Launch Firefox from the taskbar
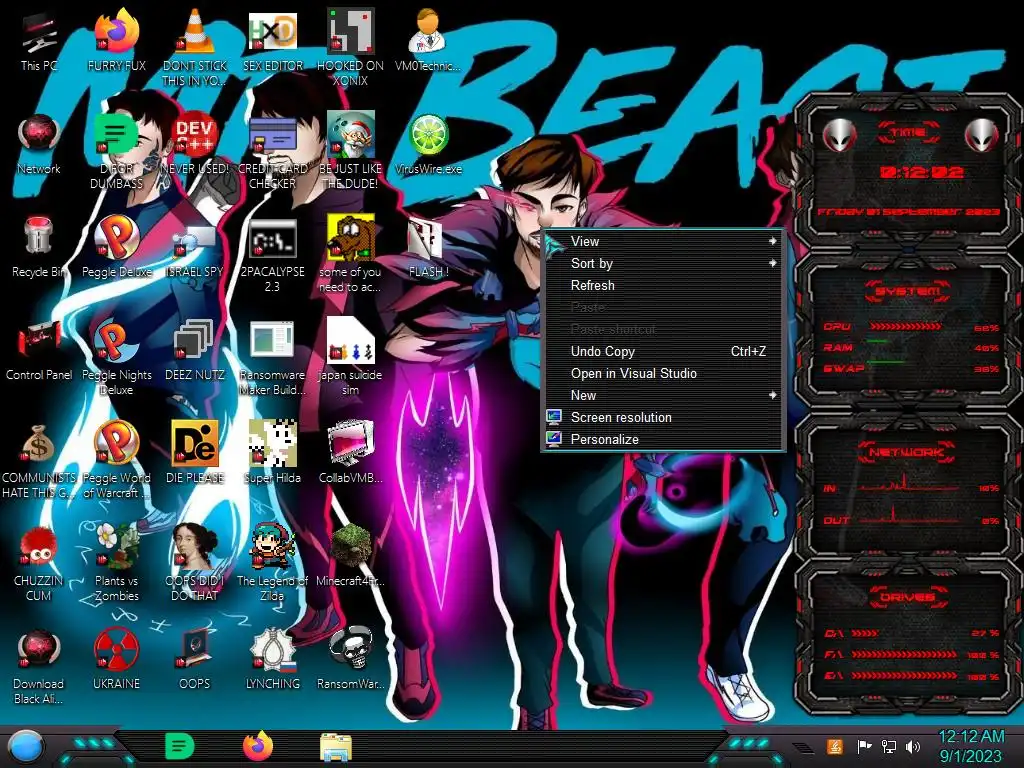This screenshot has width=1024, height=768. pyautogui.click(x=258, y=746)
